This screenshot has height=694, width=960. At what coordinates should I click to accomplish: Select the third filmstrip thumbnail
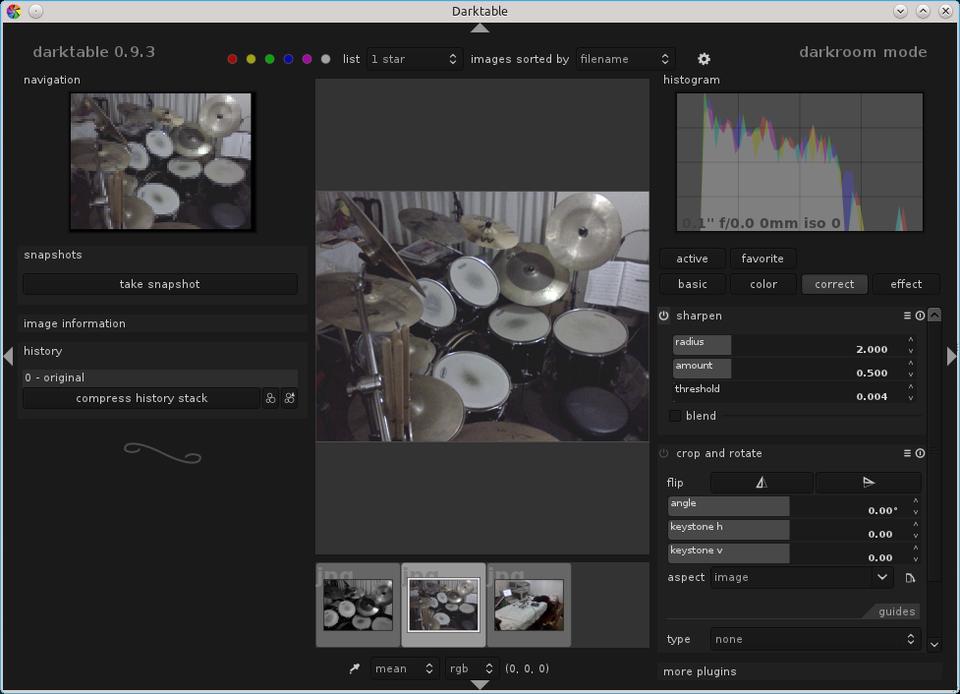pos(529,605)
